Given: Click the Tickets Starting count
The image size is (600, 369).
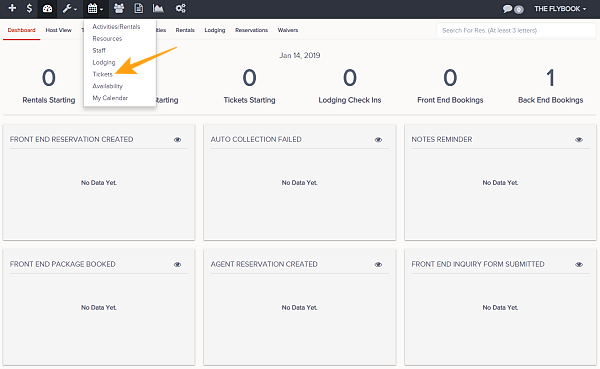Looking at the screenshot, I should [249, 78].
